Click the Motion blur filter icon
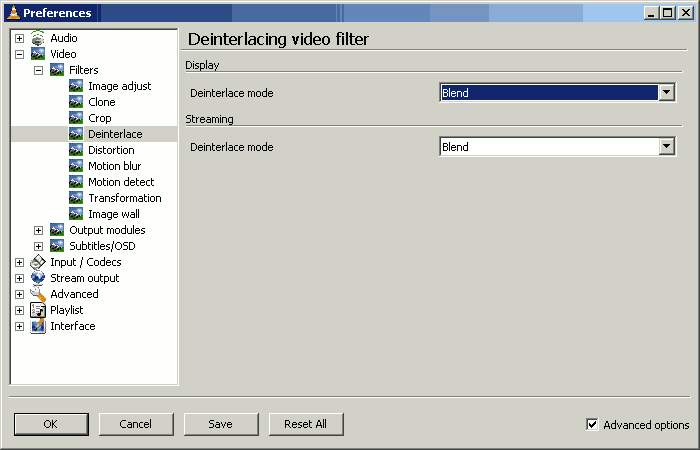The height and width of the screenshot is (450, 700). point(76,166)
